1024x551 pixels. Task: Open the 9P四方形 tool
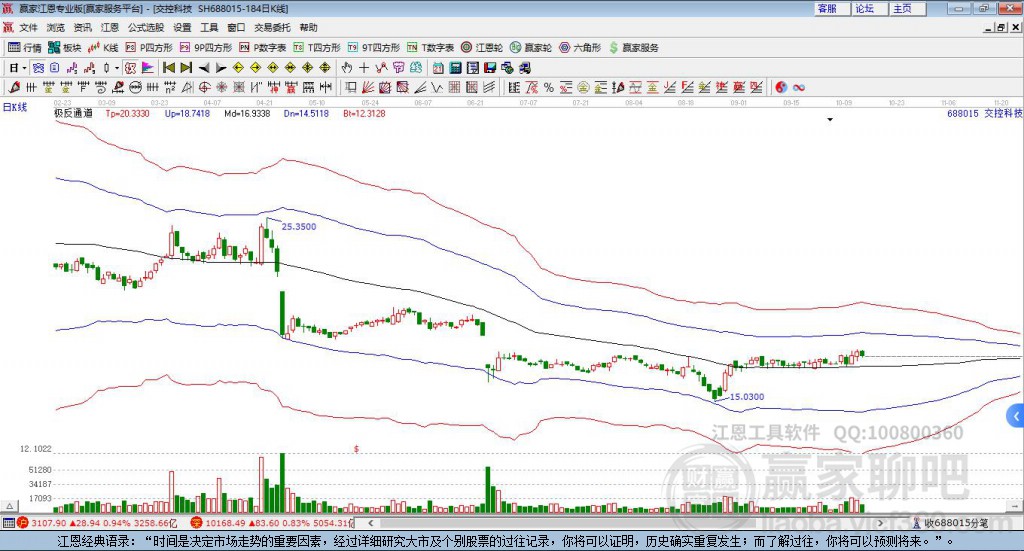(x=206, y=48)
